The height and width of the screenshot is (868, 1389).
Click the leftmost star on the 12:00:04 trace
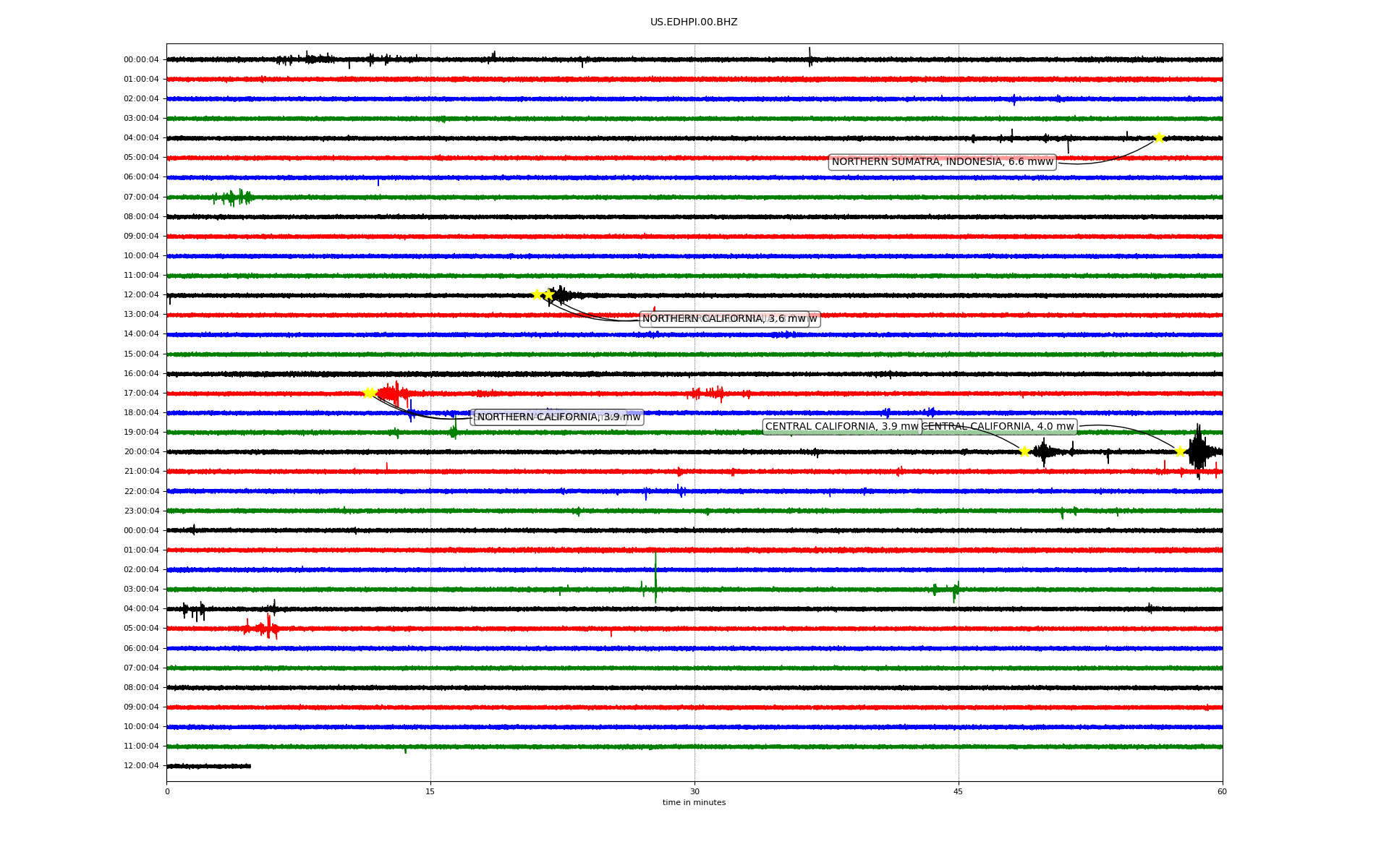537,294
